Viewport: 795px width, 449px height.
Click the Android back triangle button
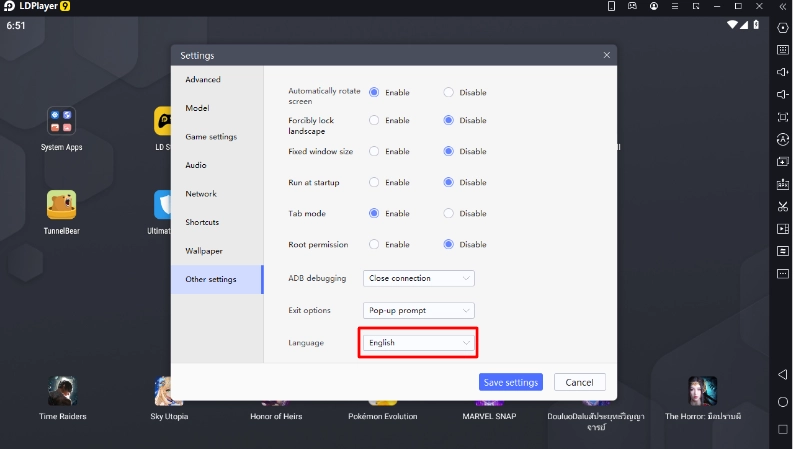[x=782, y=374]
